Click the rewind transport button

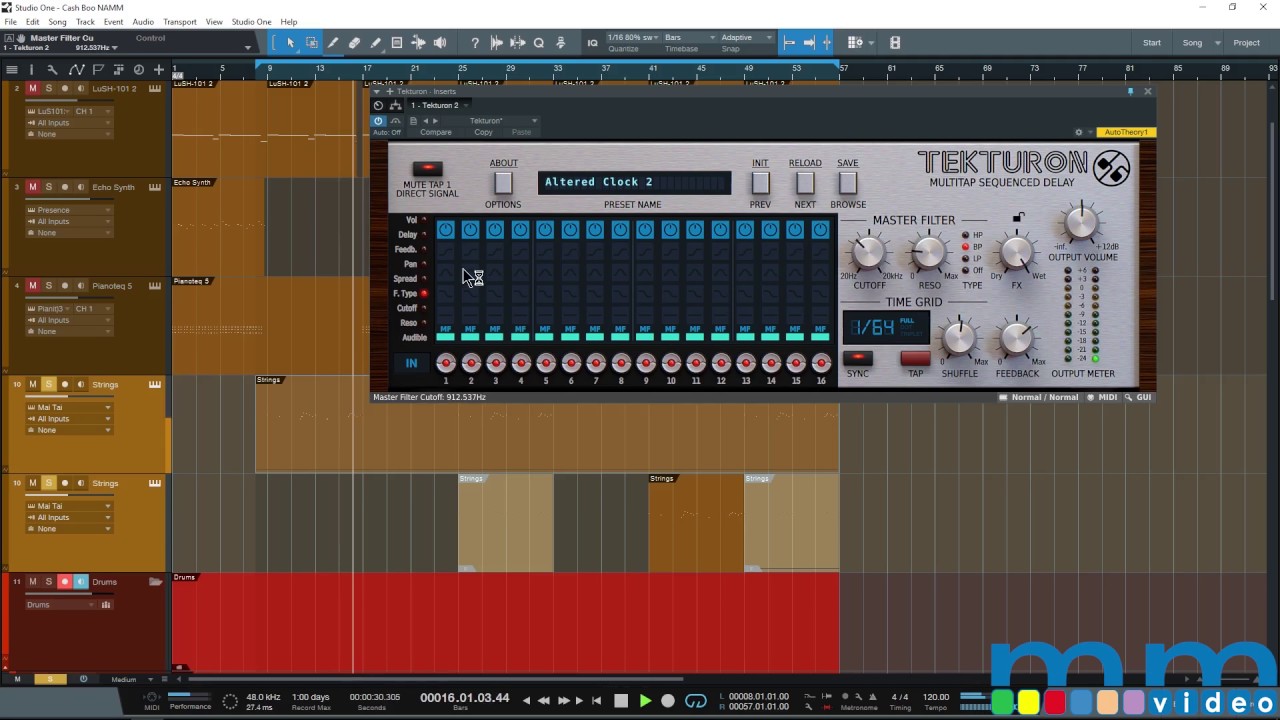pos(543,701)
